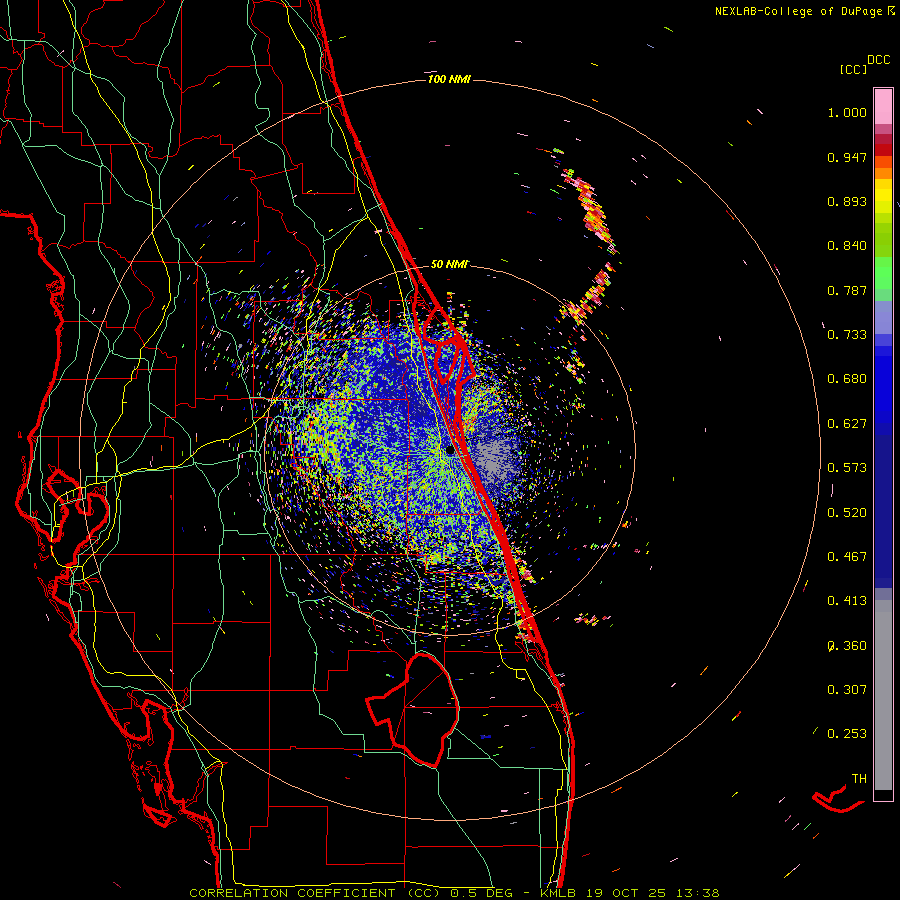900x900 pixels.
Task: Click the 0.253 color scale value
Action: pyautogui.click(x=847, y=734)
